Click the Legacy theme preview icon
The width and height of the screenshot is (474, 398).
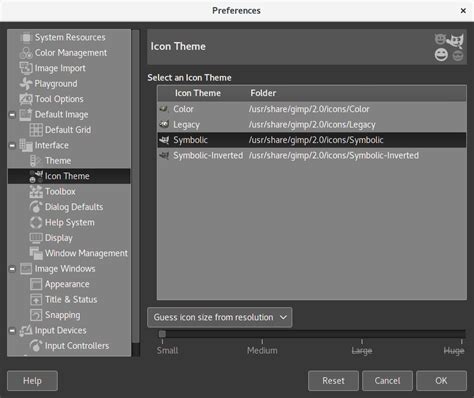pyautogui.click(x=164, y=124)
